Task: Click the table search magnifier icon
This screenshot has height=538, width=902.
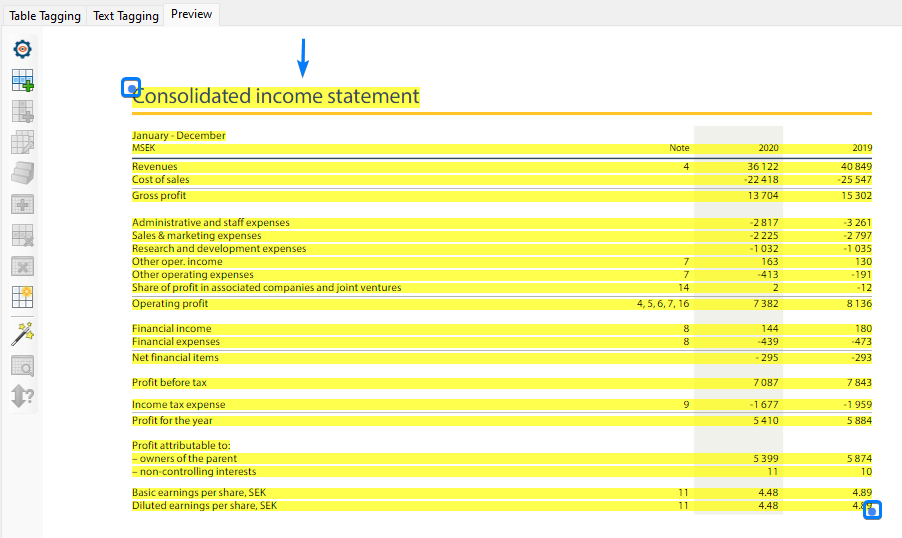Action: (22, 366)
